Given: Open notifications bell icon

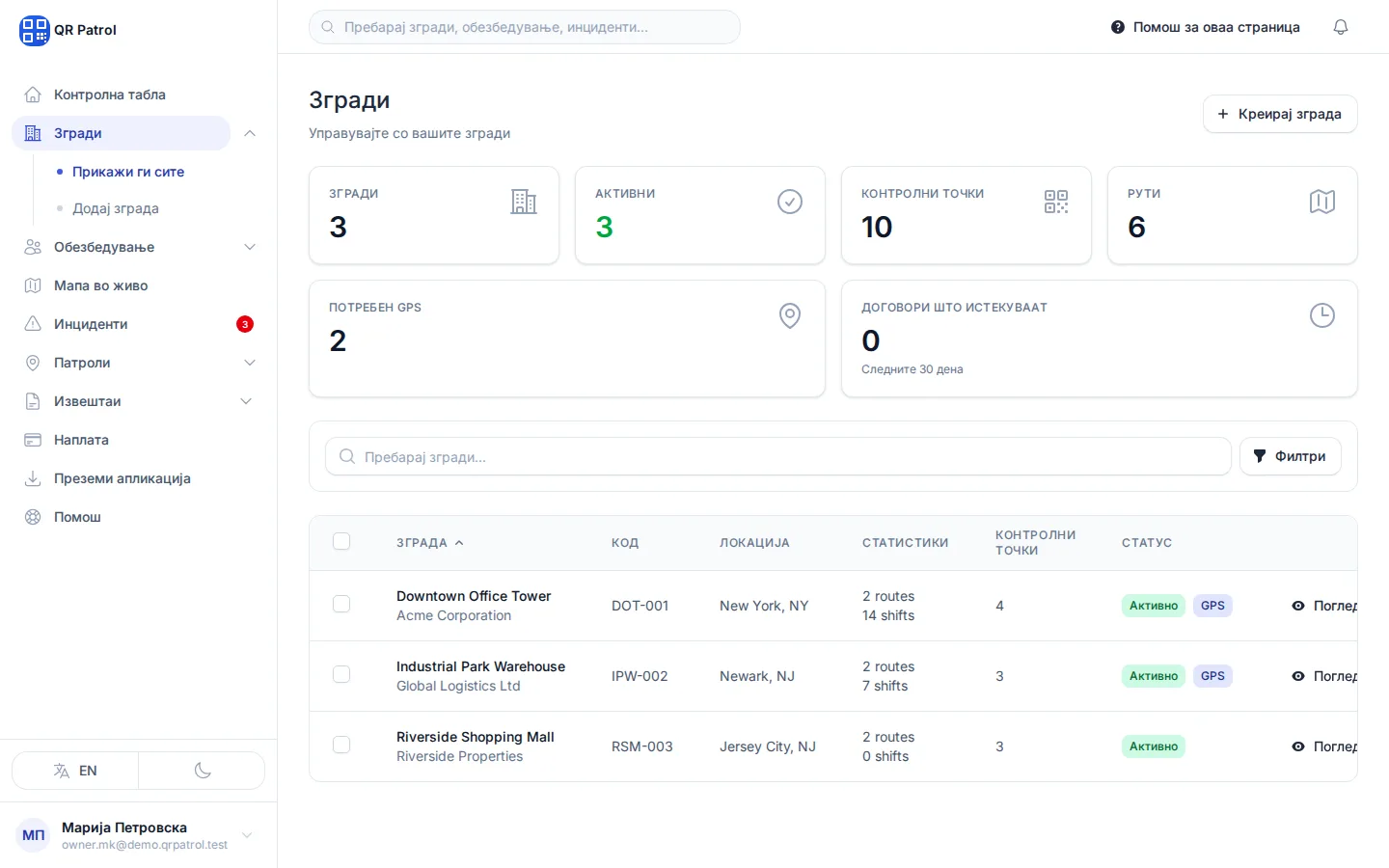Looking at the screenshot, I should click(1341, 27).
